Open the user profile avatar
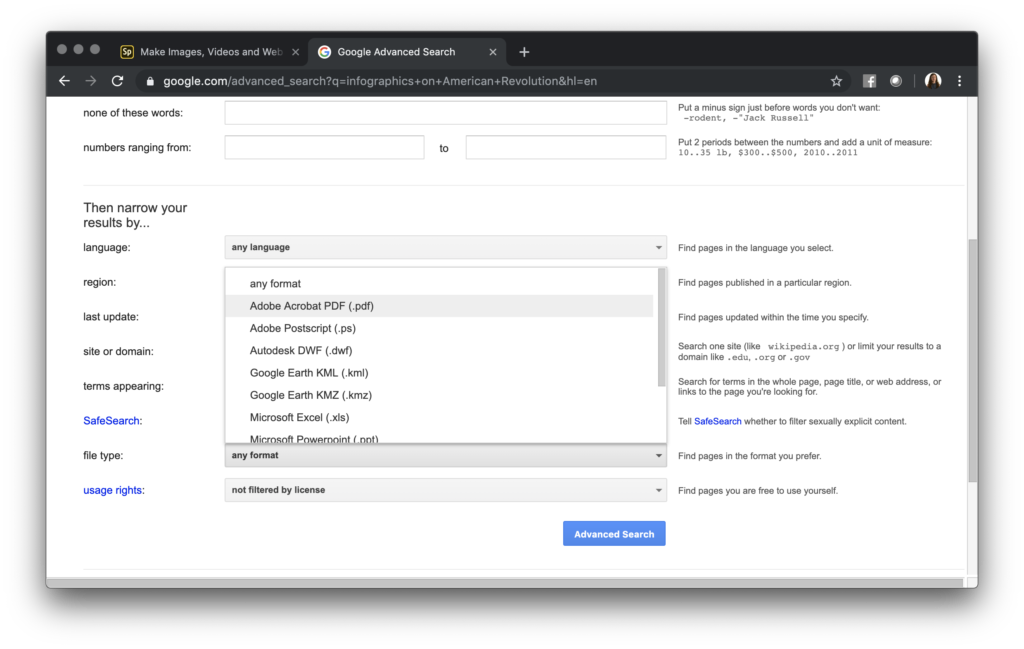 933,81
